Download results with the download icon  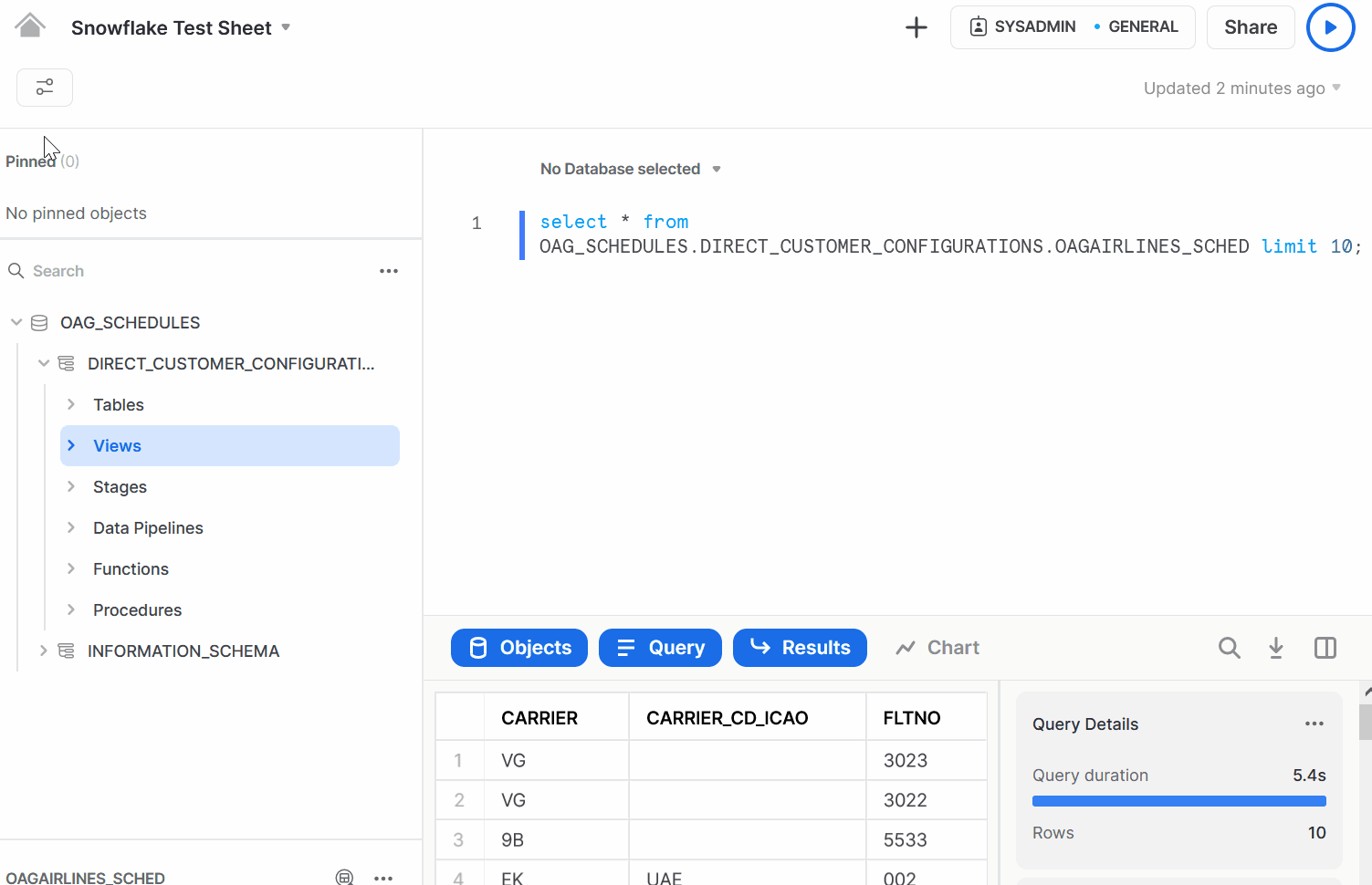[1276, 648]
